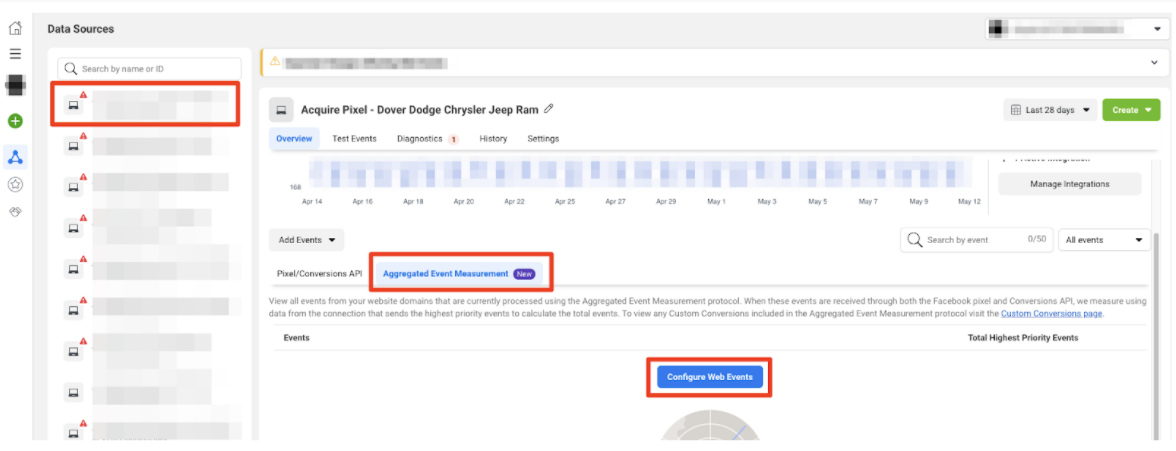Image resolution: width=1176 pixels, height=451 pixels.
Task: Select the Data Sources network icon
Action: (15, 157)
